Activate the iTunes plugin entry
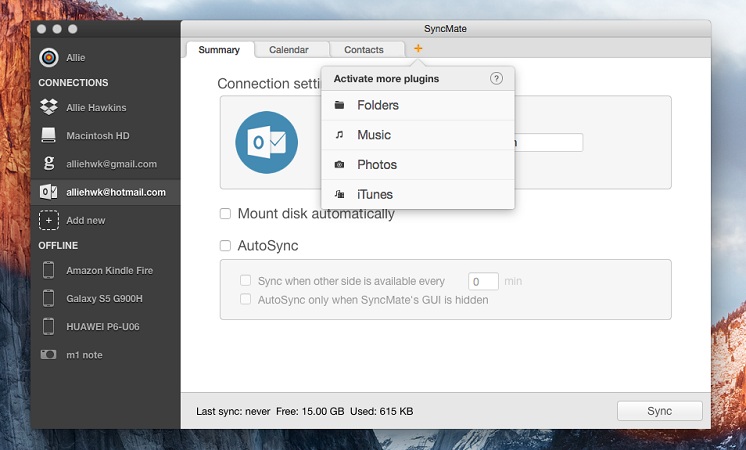The width and height of the screenshot is (746, 450). 418,194
